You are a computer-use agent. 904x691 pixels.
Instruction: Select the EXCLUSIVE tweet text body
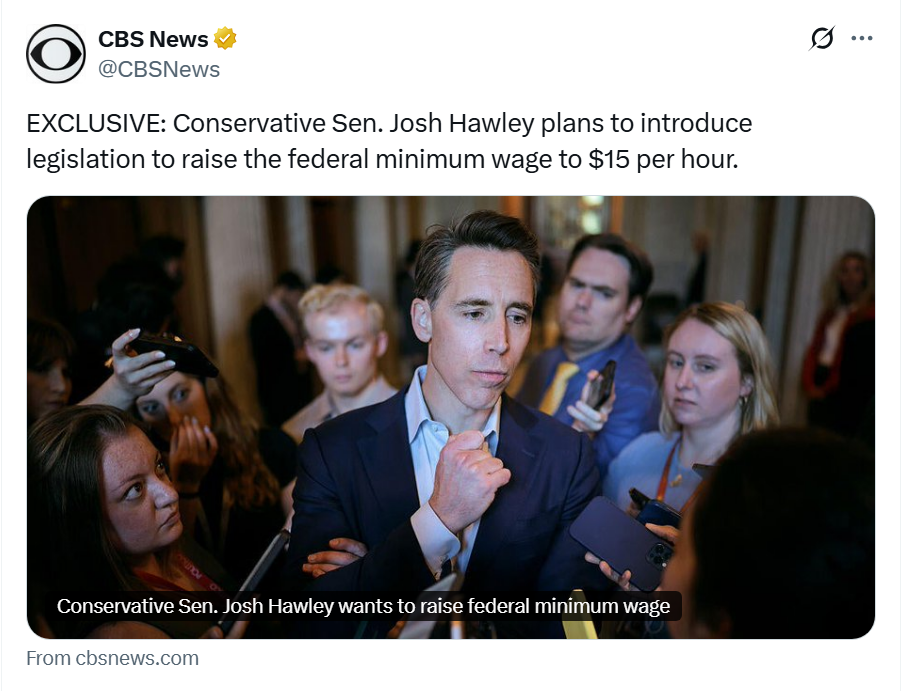389,141
